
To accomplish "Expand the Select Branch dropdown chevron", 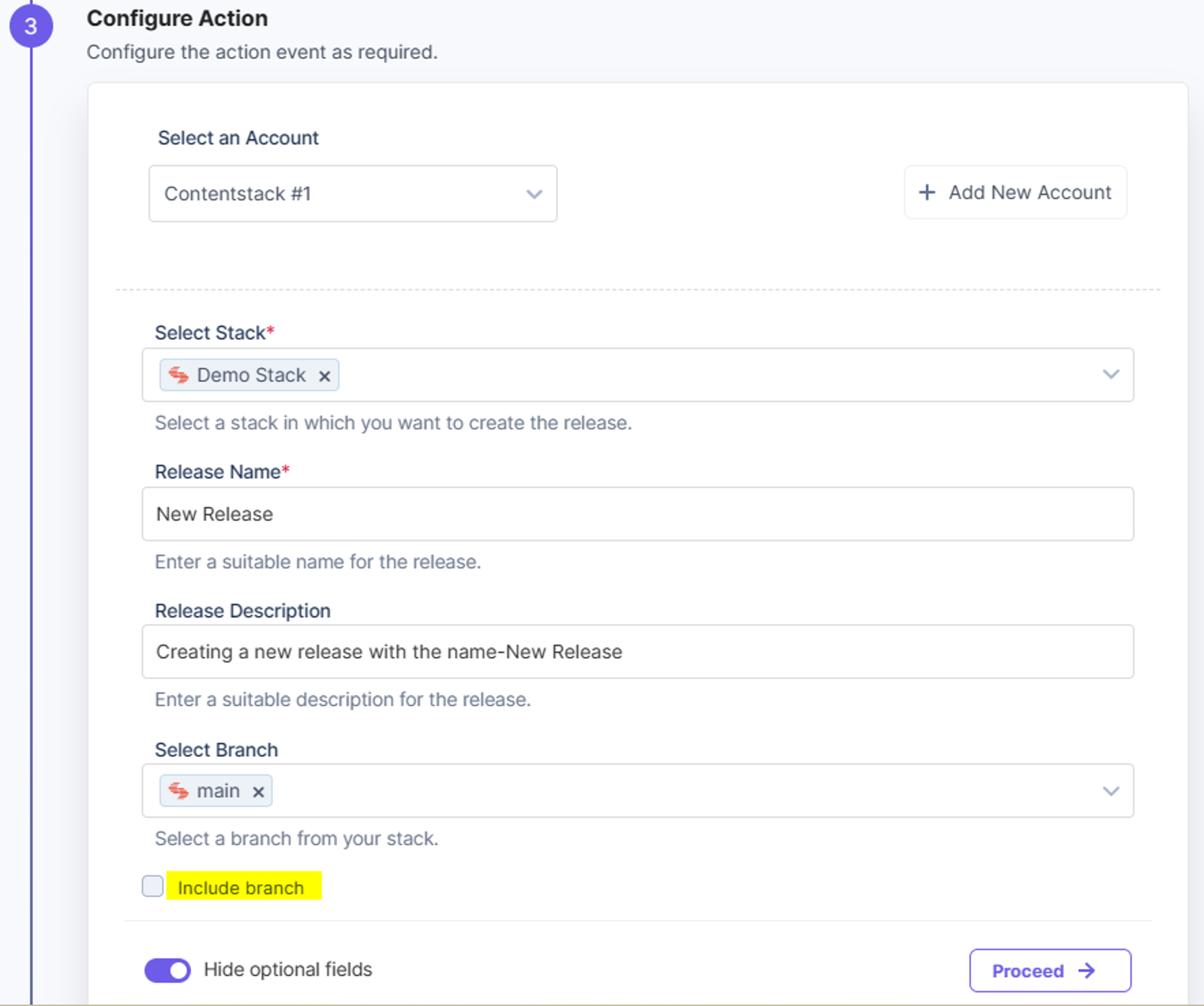I will click(1111, 791).
